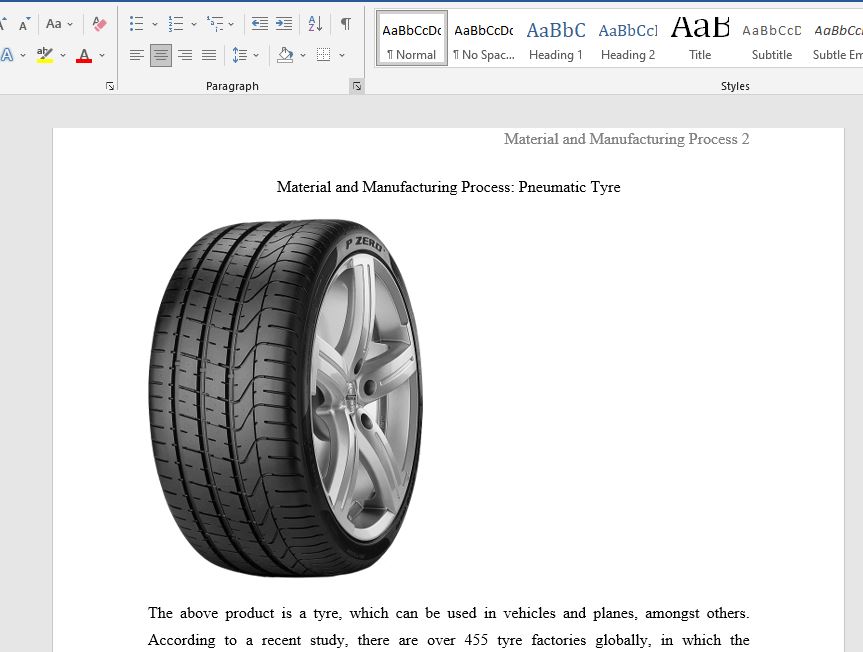
Task: Apply paragraph shading with the paint bucket
Action: pyautogui.click(x=285, y=55)
